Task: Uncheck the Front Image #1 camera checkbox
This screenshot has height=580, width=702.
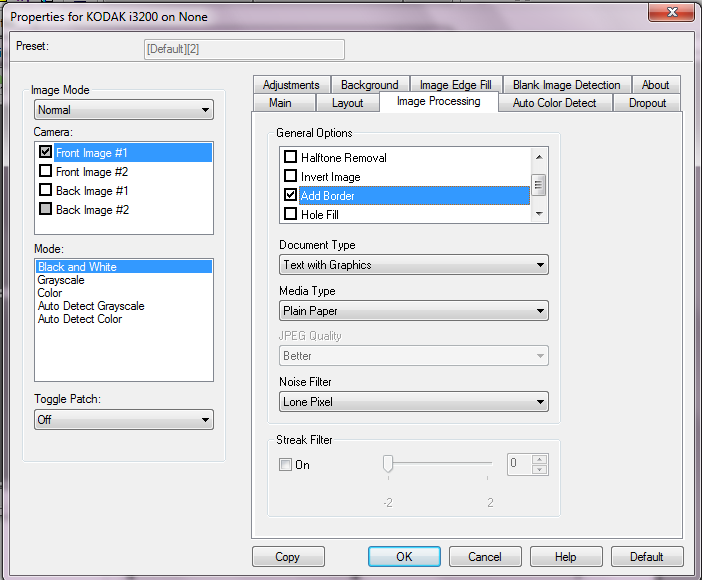Action: click(x=45, y=151)
